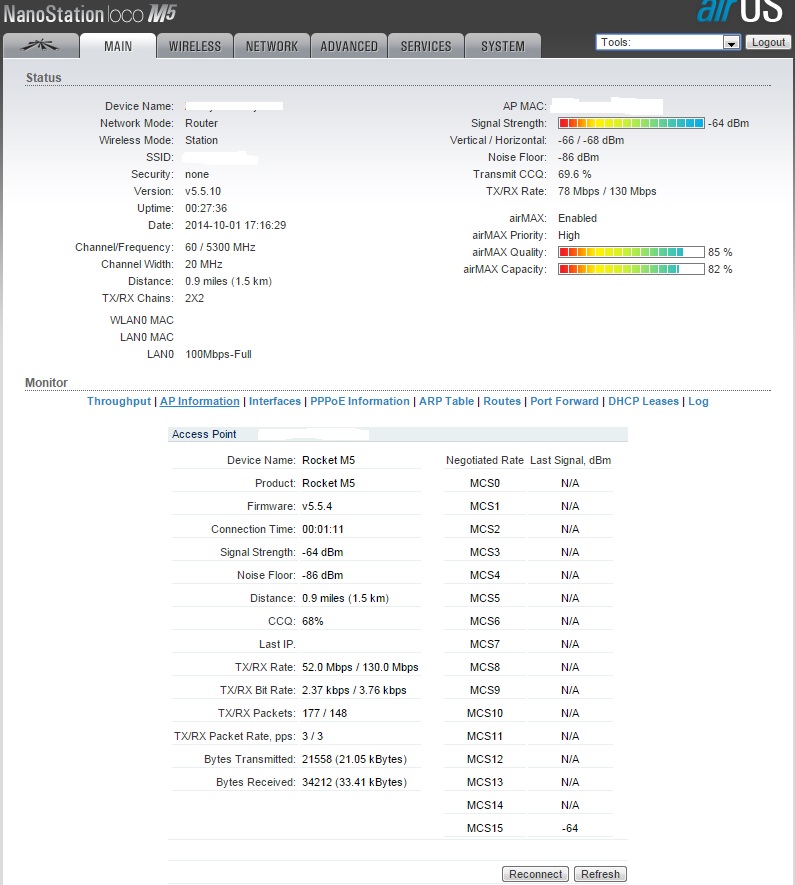Click the Wireless Mode value Station

(201, 141)
